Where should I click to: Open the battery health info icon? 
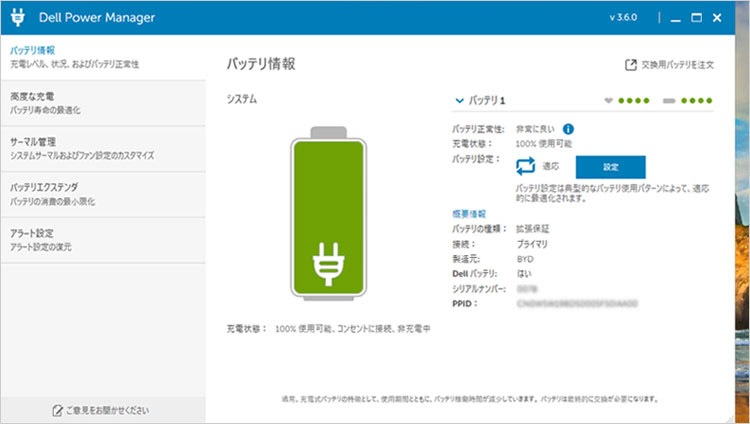pos(568,129)
